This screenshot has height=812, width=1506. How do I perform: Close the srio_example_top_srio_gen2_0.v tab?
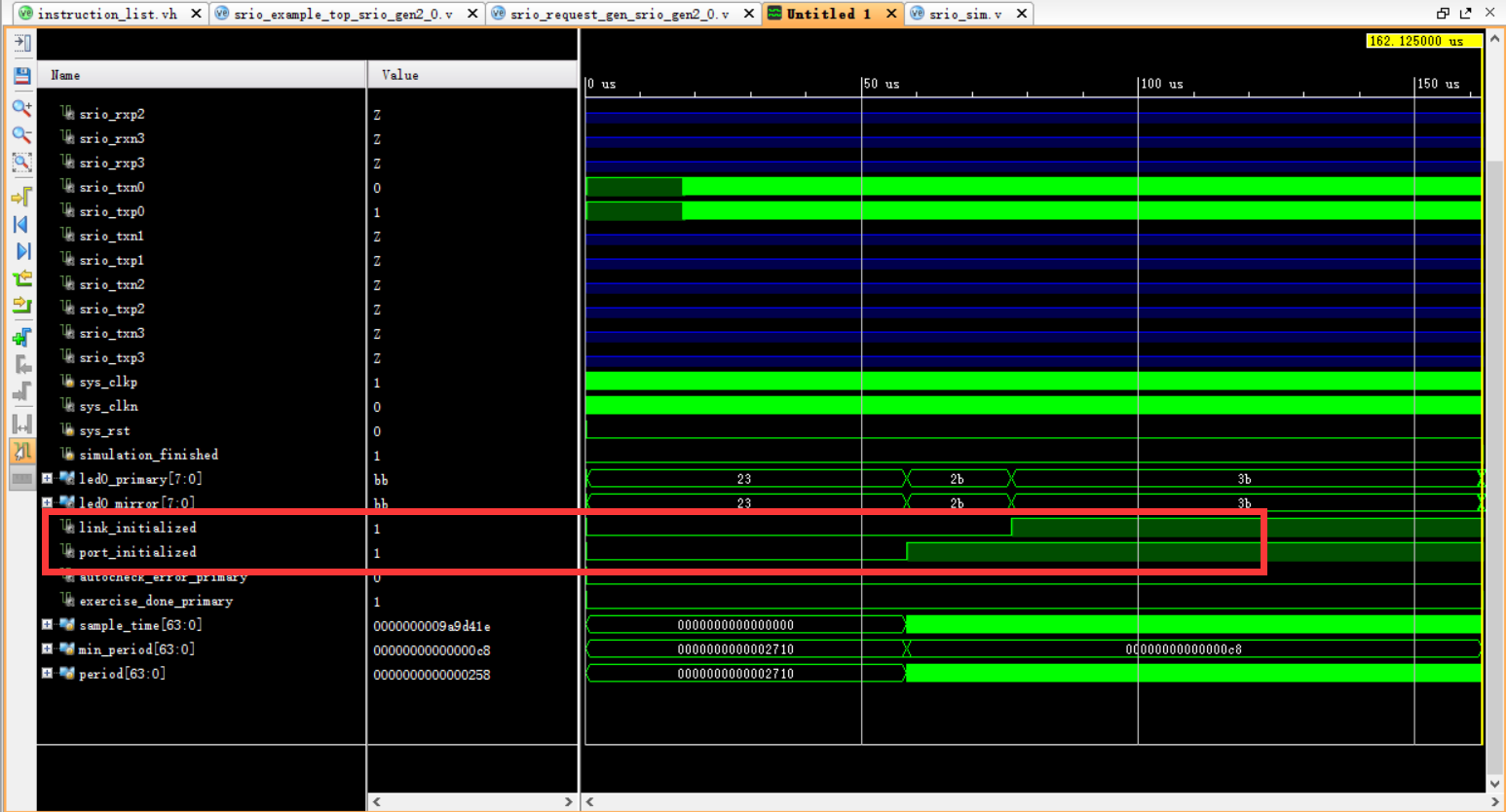click(x=472, y=14)
